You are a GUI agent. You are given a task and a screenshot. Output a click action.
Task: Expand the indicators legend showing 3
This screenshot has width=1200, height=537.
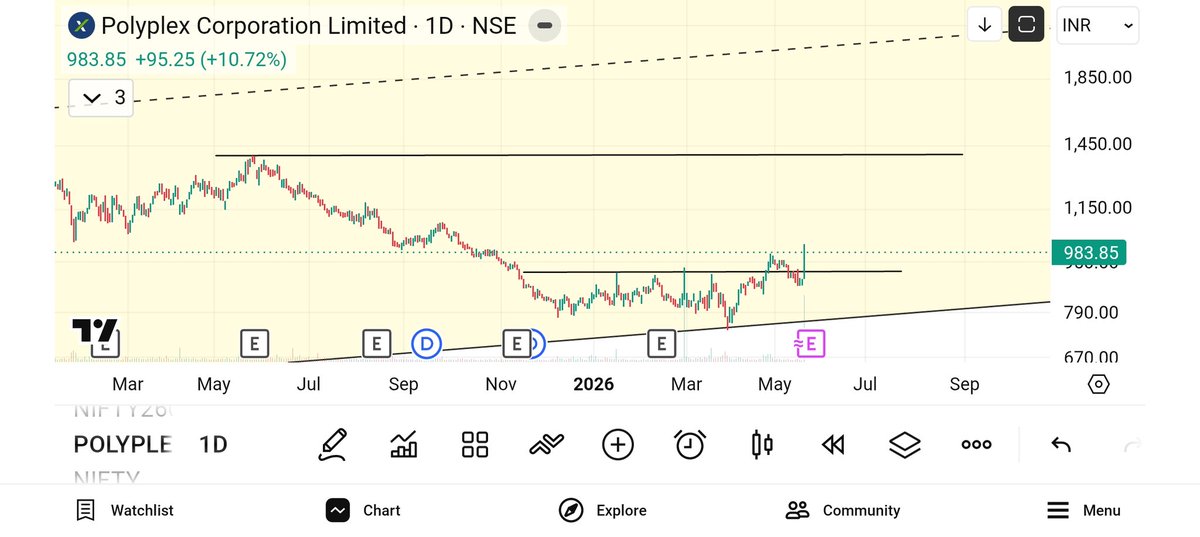coord(101,97)
